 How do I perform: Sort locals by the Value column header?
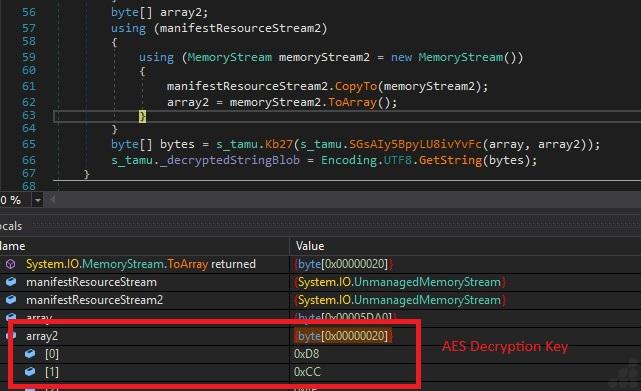click(x=310, y=246)
